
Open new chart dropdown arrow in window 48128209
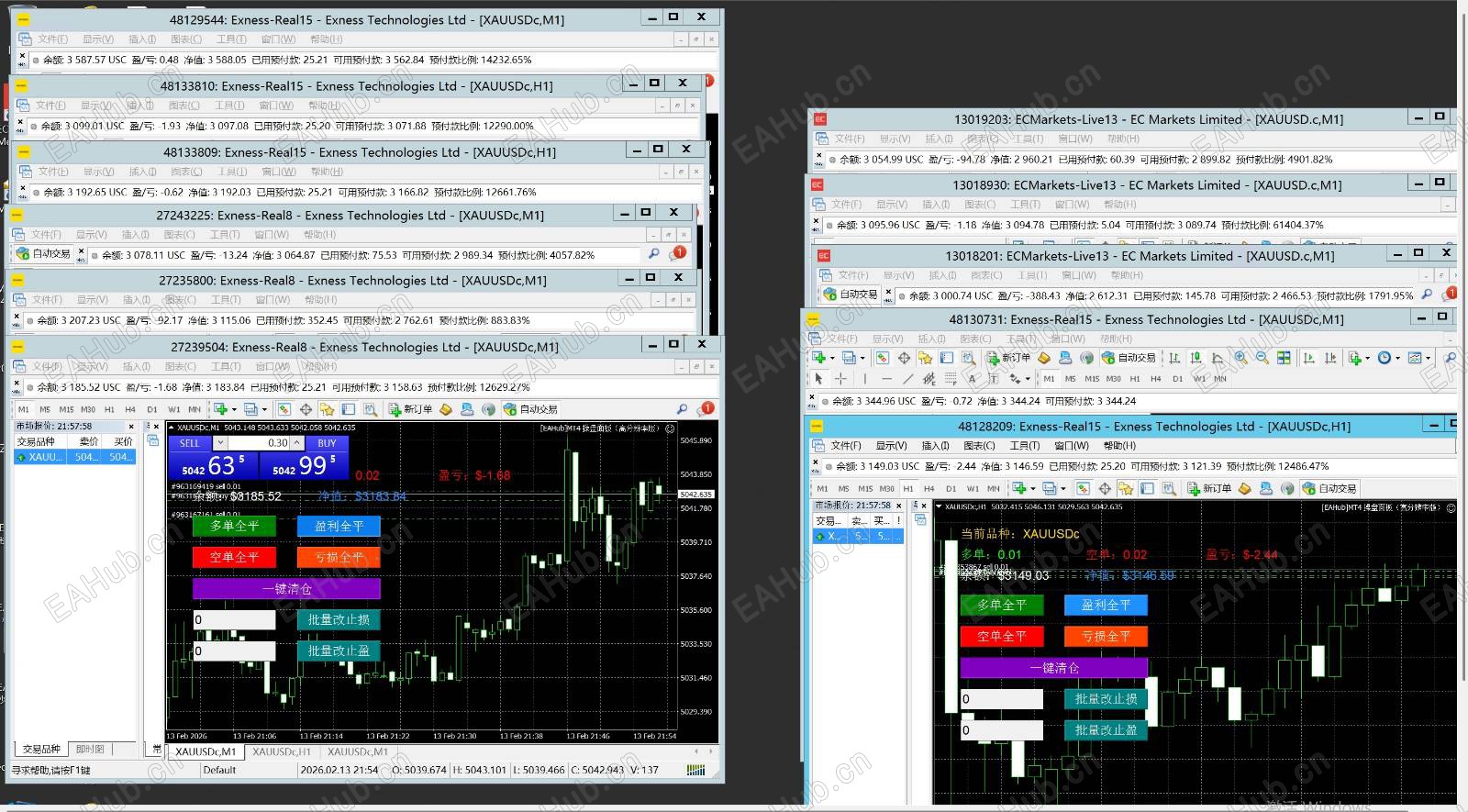click(x=1033, y=489)
